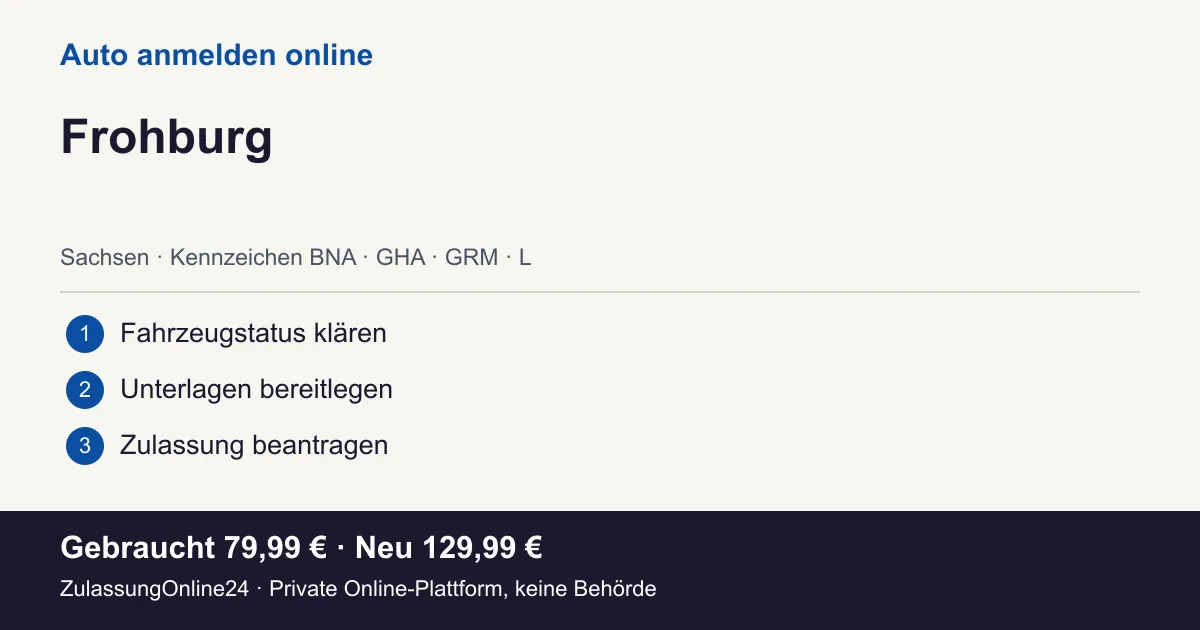Click 'Unterlagen bereitlegen' step text
Screen dimensions: 1200x630
[x=256, y=389]
